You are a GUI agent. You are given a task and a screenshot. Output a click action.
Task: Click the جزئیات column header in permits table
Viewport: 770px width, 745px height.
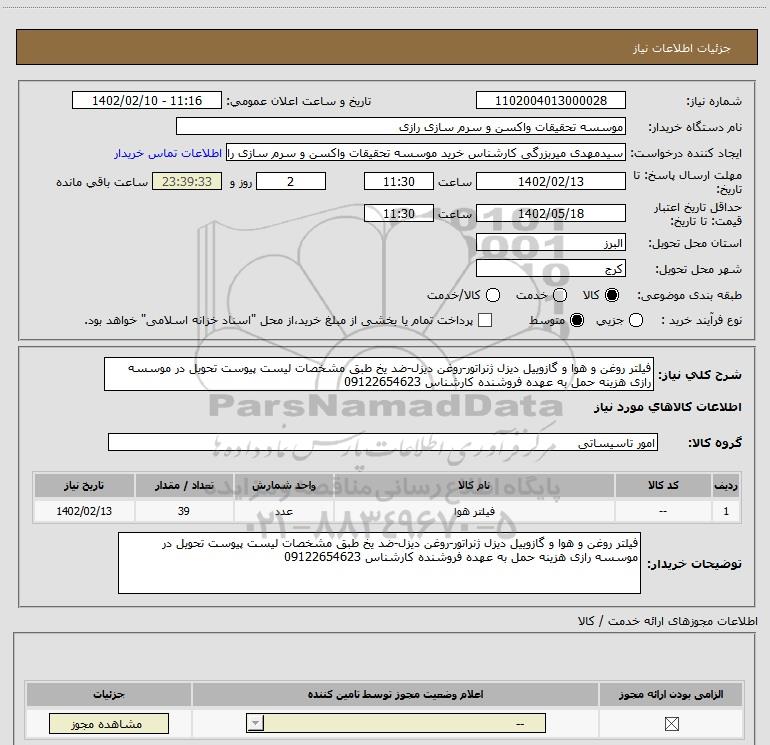(109, 694)
